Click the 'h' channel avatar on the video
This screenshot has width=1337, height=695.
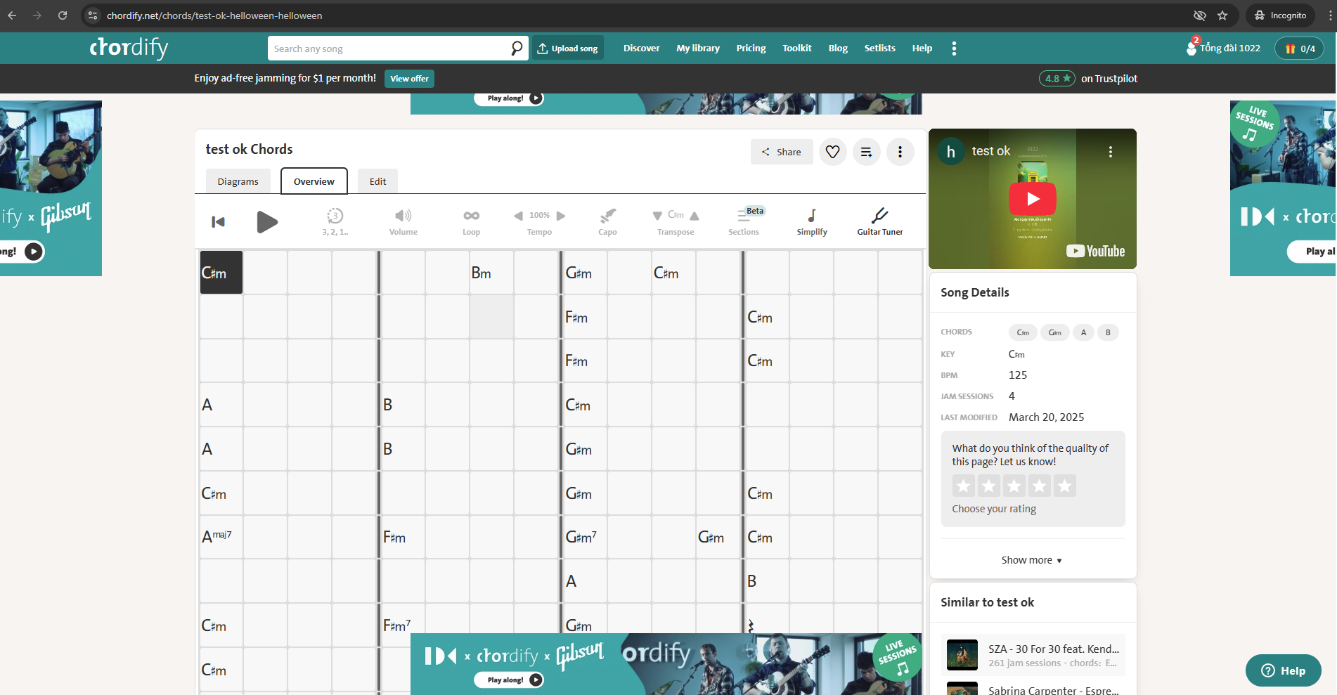point(951,151)
